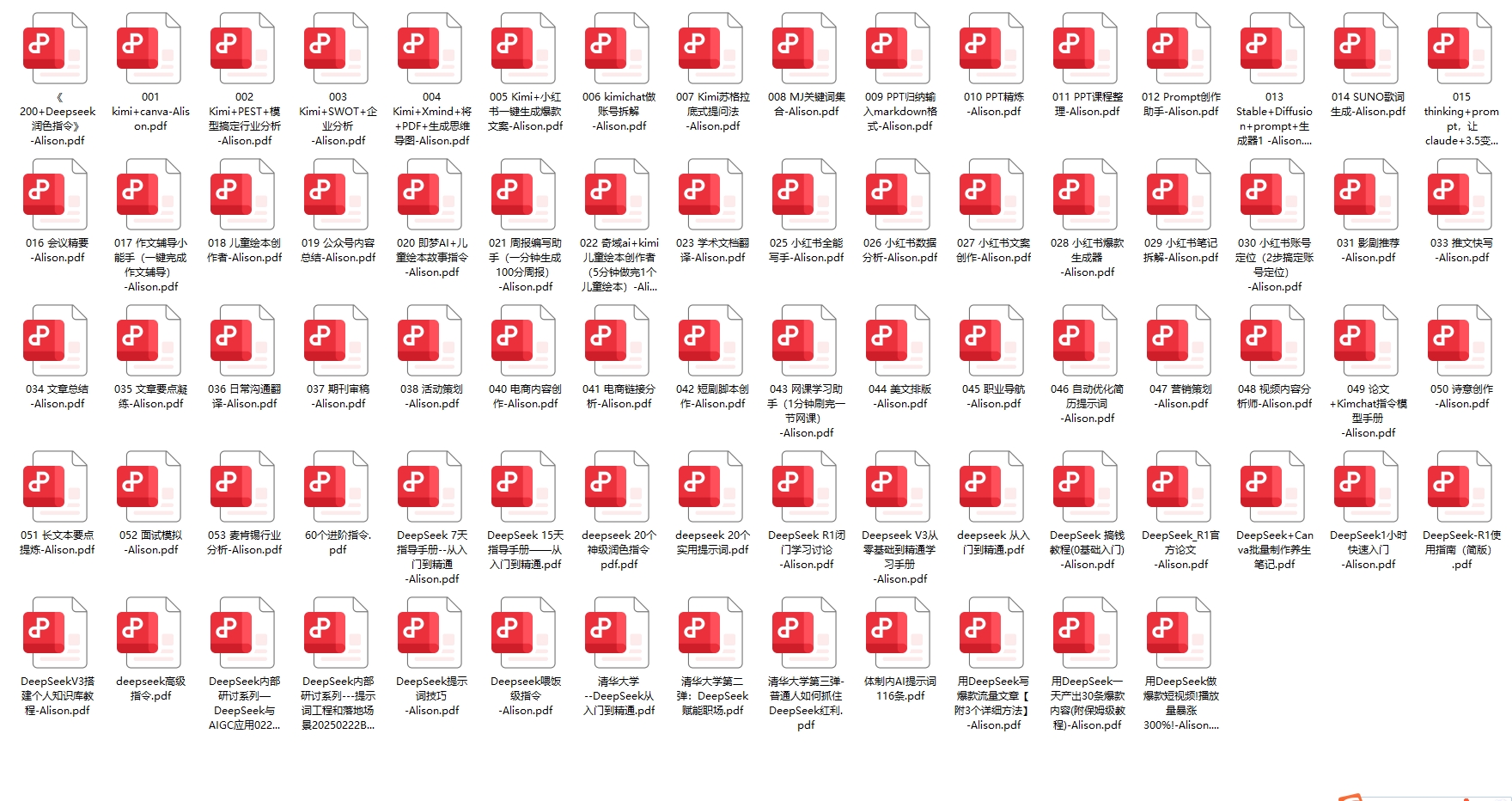Click the DeepSeek-R1使用指南 PDF icon
The width and height of the screenshot is (1512, 801).
coord(1460,486)
